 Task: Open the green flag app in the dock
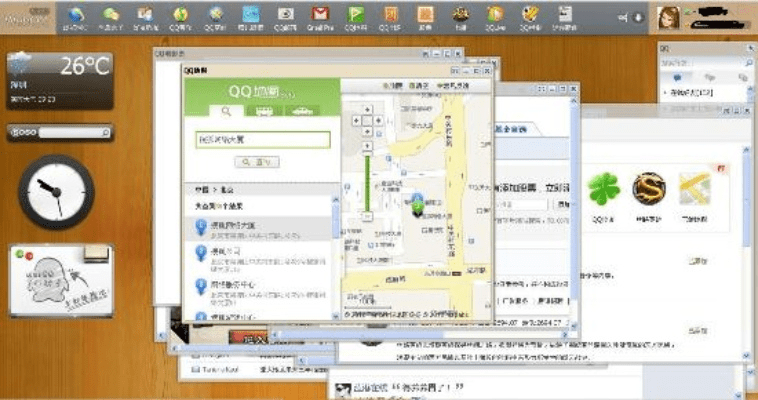pos(355,15)
